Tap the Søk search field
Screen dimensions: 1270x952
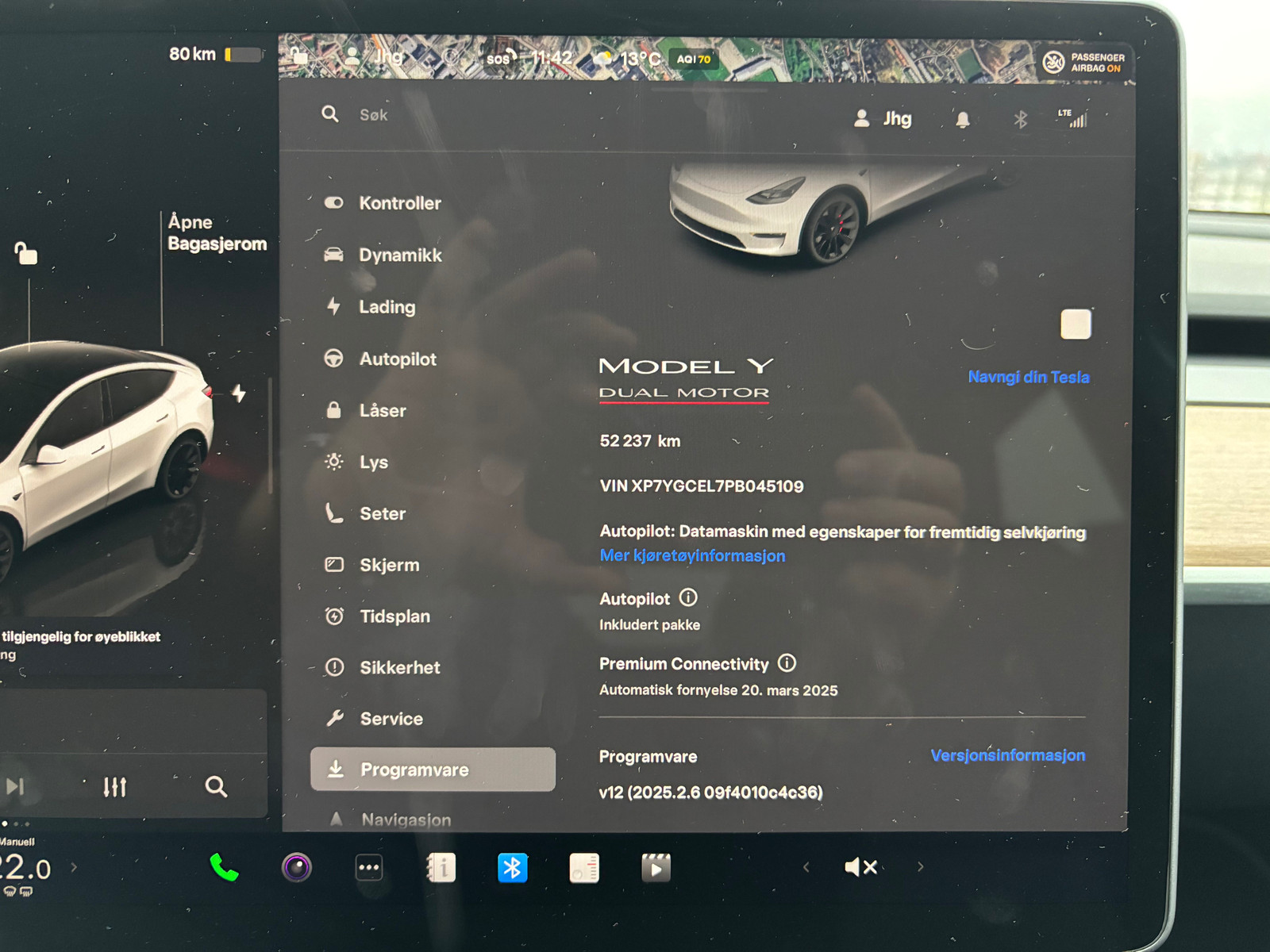373,115
